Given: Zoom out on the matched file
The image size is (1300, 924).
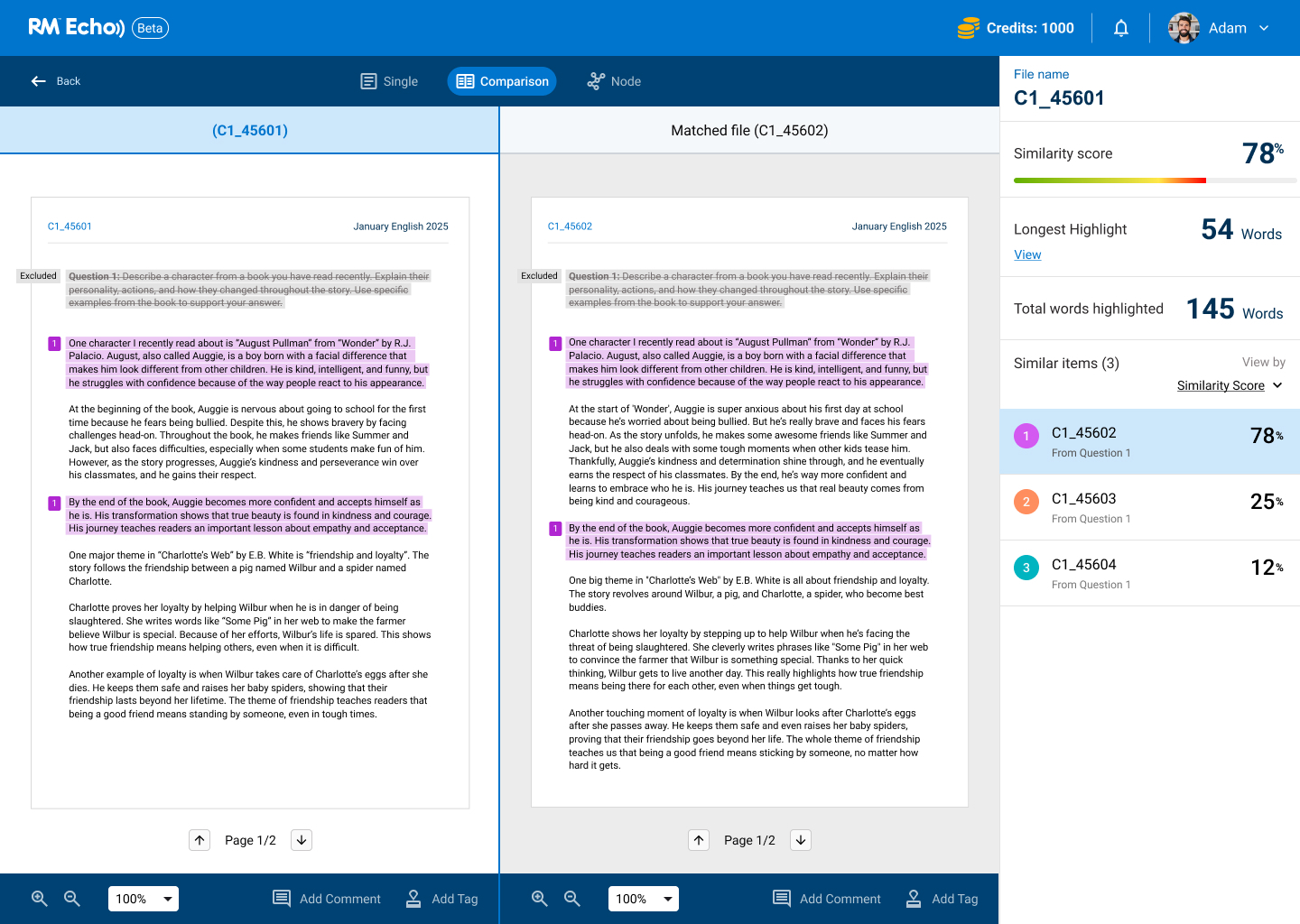Looking at the screenshot, I should click(x=572, y=899).
